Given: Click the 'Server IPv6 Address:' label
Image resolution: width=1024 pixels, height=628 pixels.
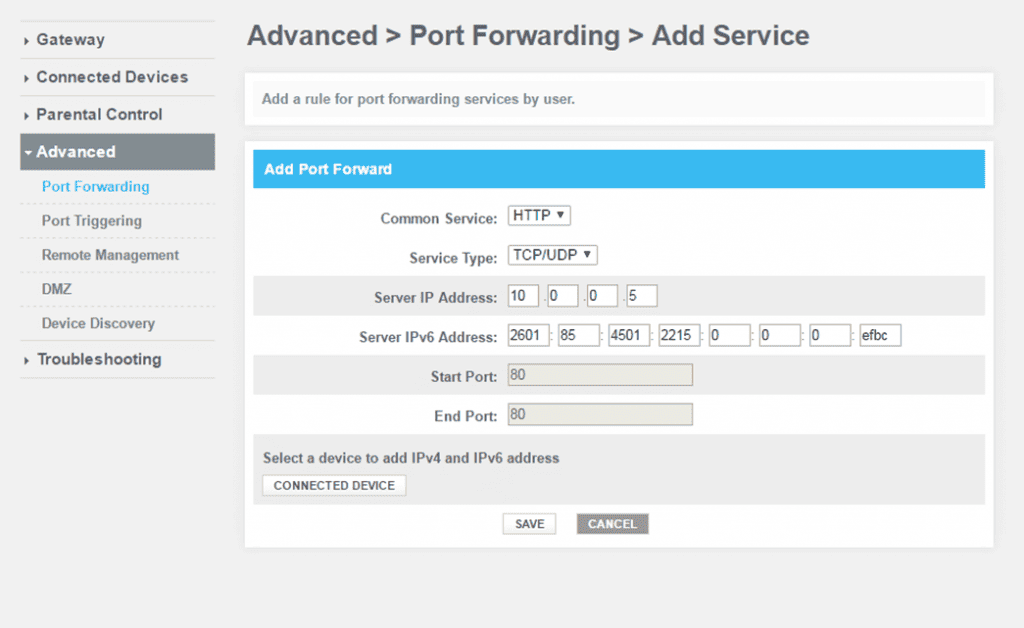Looking at the screenshot, I should pyautogui.click(x=428, y=338).
